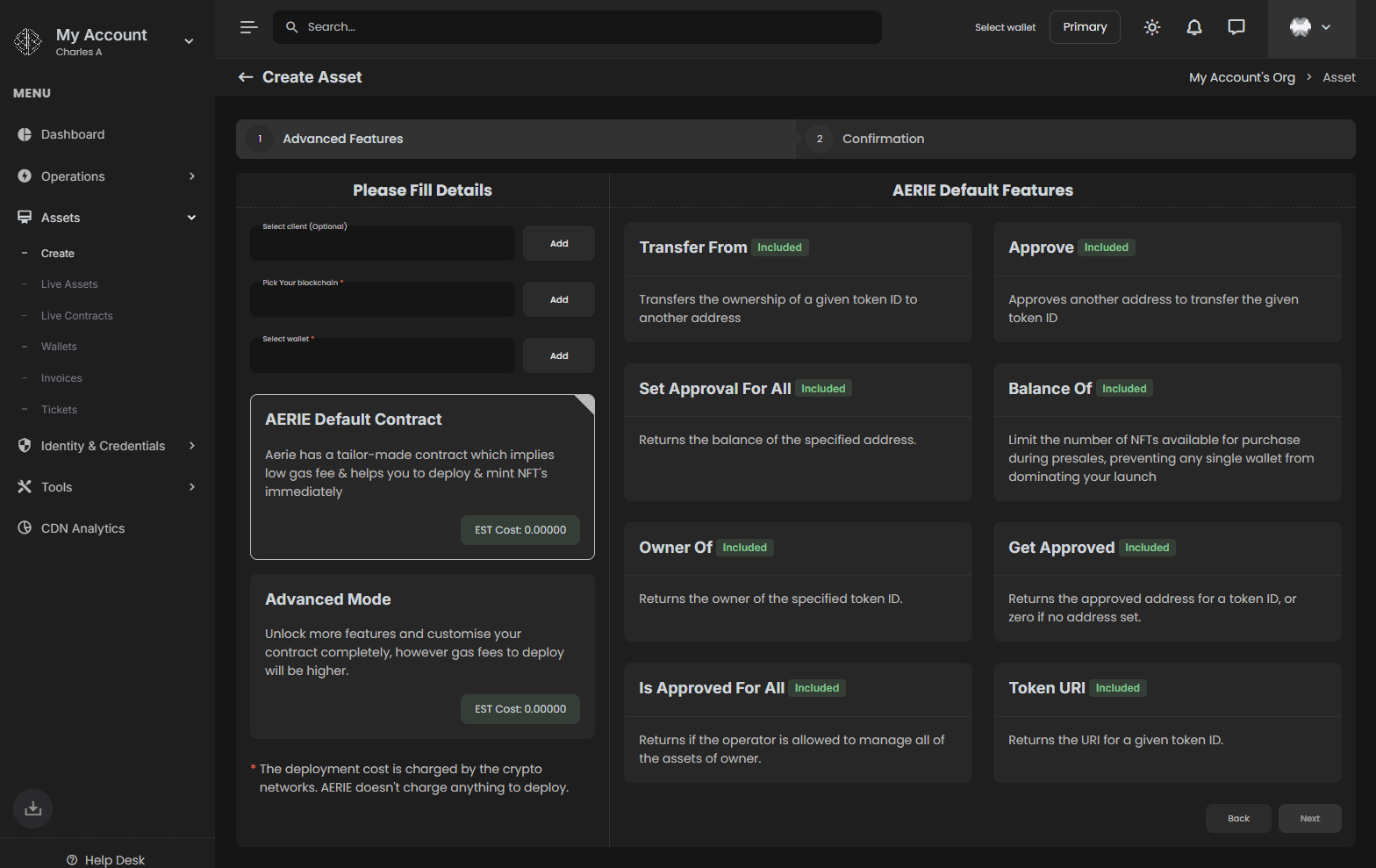Expand the Operations submenu chevron
Viewport: 1376px width, 868px height.
coord(192,176)
